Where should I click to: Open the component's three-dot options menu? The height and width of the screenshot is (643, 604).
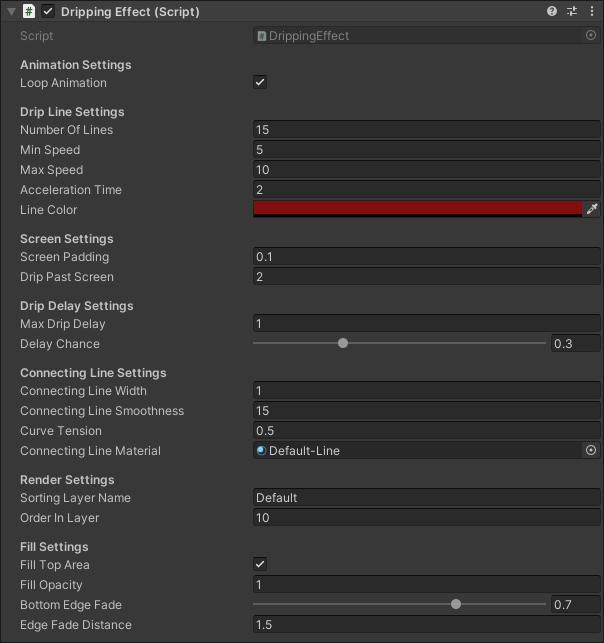592,12
